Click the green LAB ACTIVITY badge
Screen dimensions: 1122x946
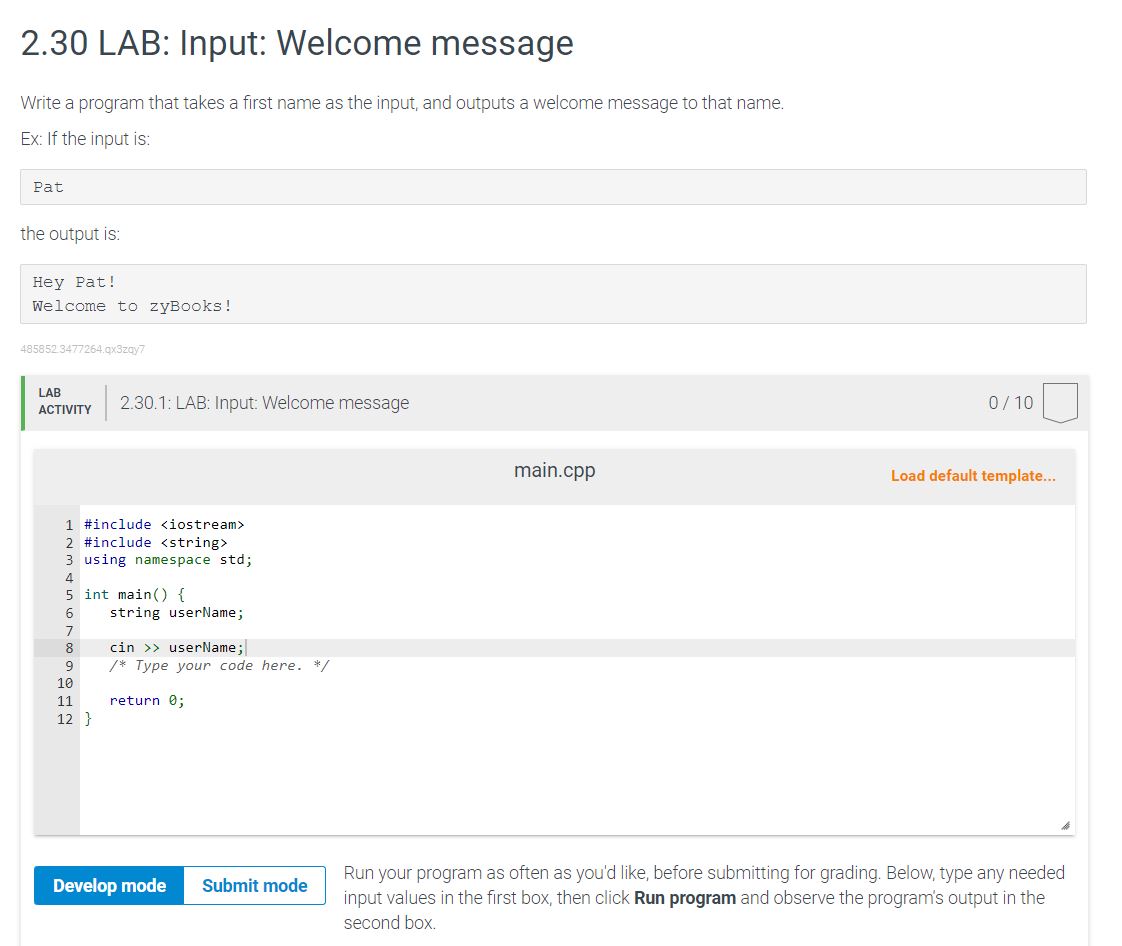point(64,402)
